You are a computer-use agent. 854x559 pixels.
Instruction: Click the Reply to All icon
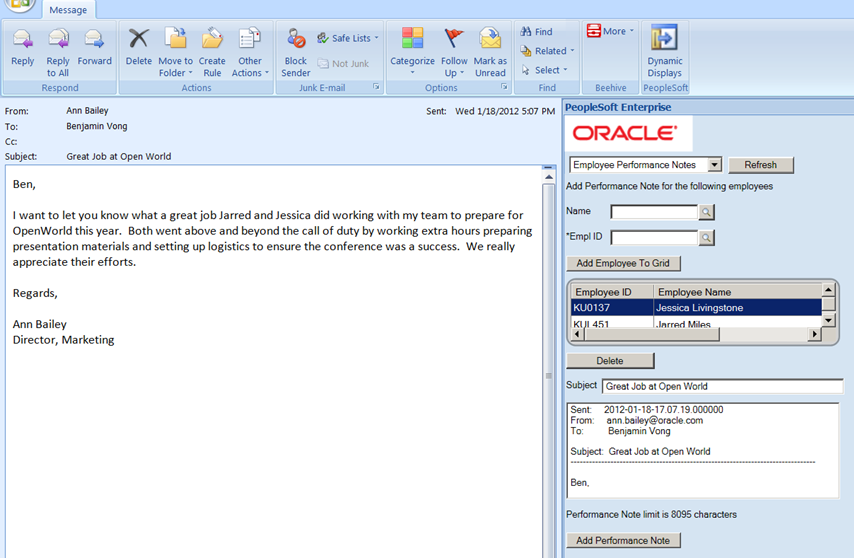coord(58,53)
